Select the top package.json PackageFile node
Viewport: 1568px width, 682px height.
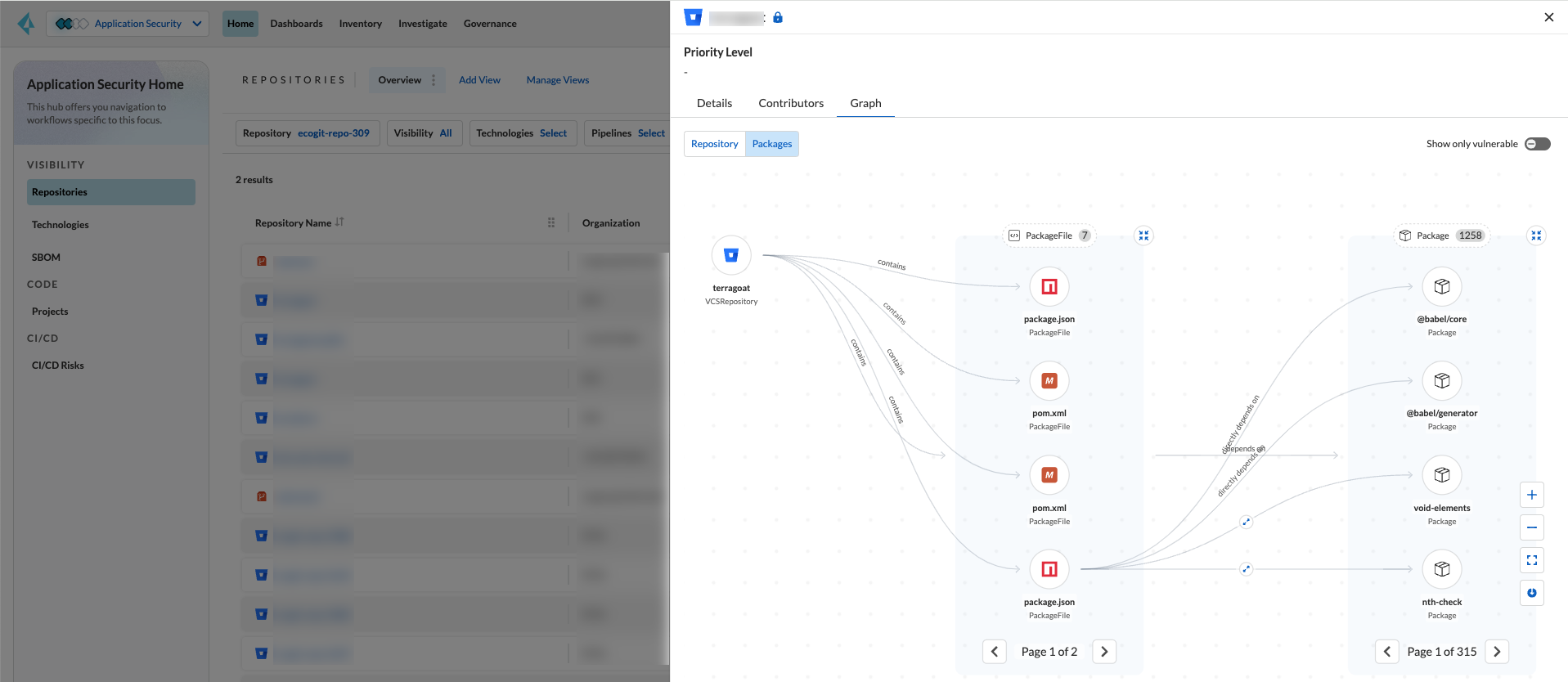click(1049, 286)
